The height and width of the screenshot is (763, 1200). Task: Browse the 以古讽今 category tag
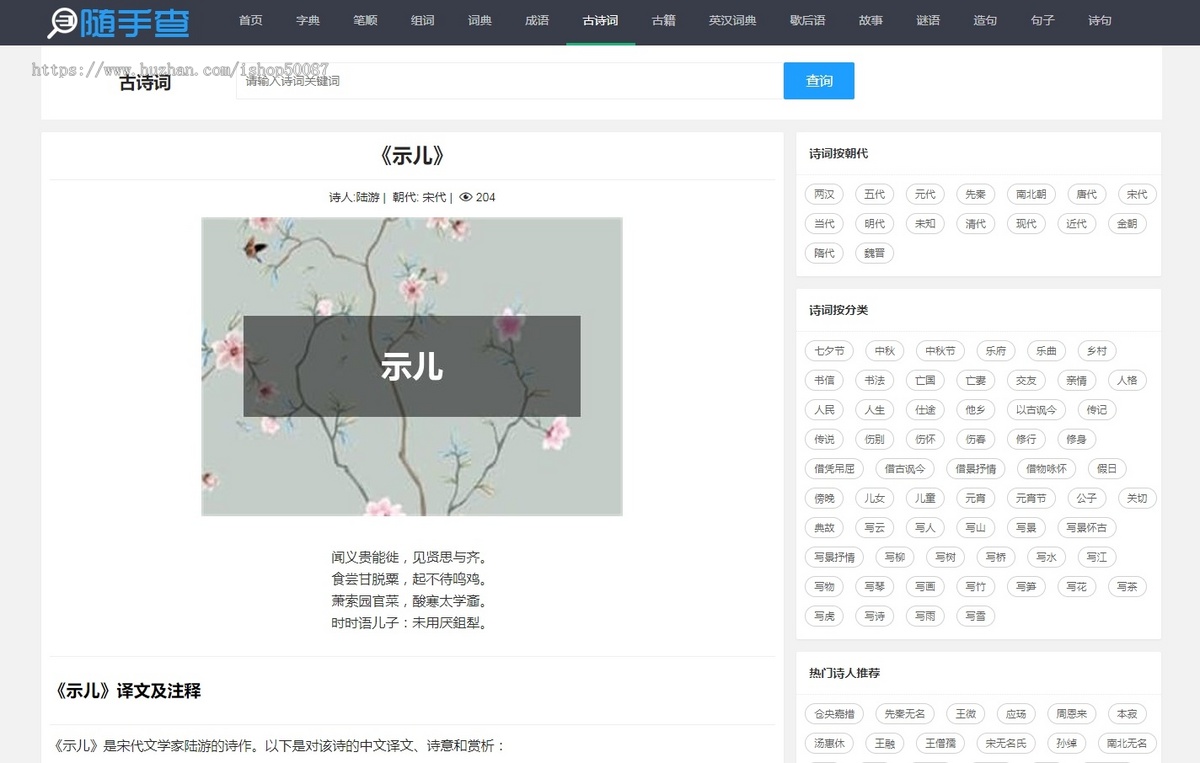click(1036, 410)
